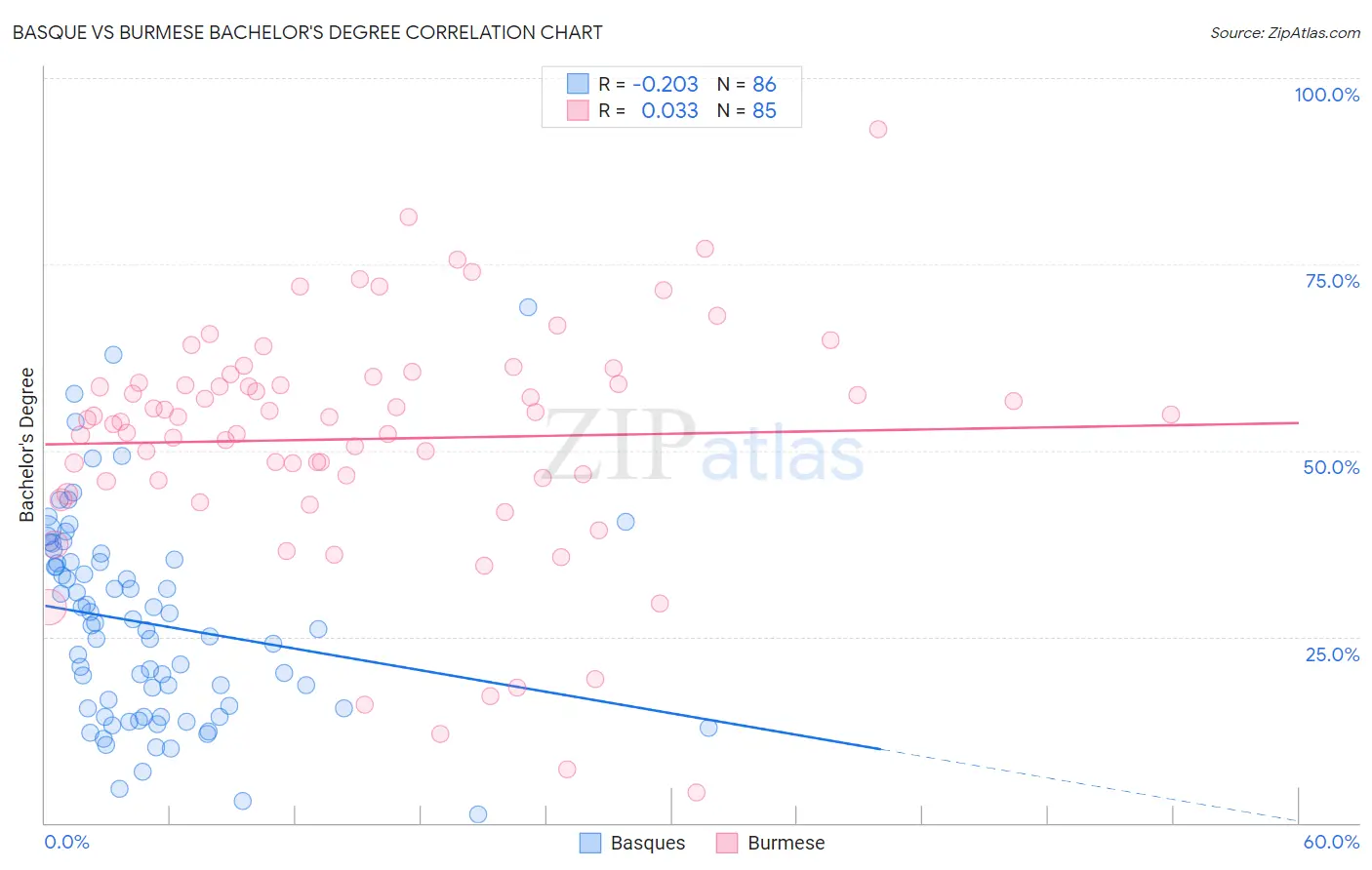Click the 100.0% y-axis label
The height and width of the screenshot is (870, 1372).
coord(1326,95)
